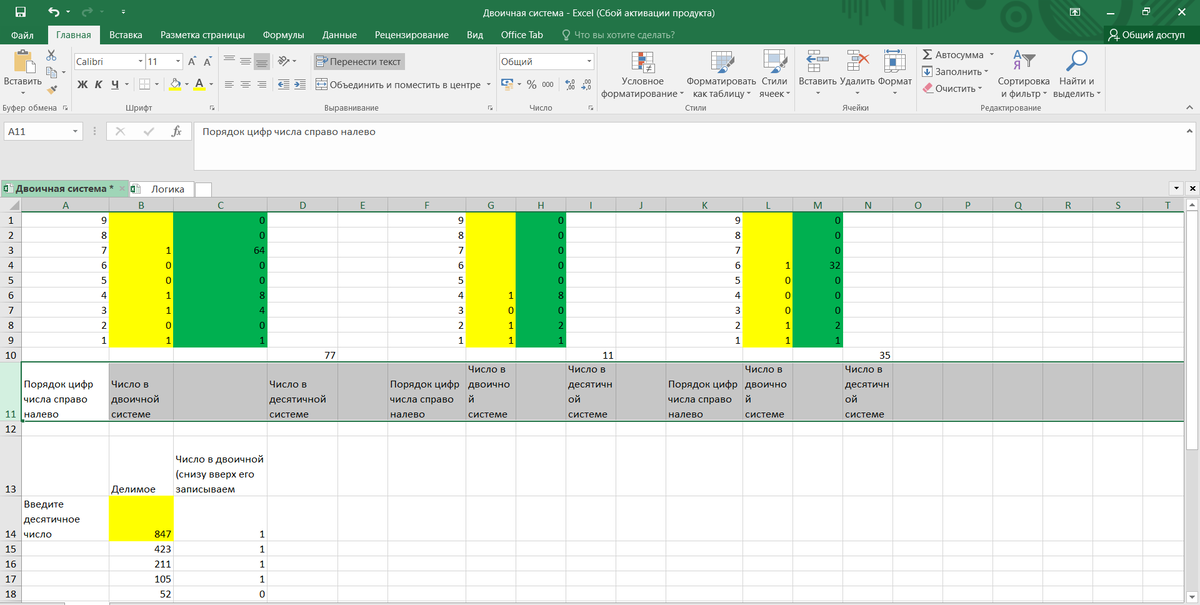The image size is (1200, 605).
Task: Decrease font size with small A icon
Action: [x=207, y=61]
